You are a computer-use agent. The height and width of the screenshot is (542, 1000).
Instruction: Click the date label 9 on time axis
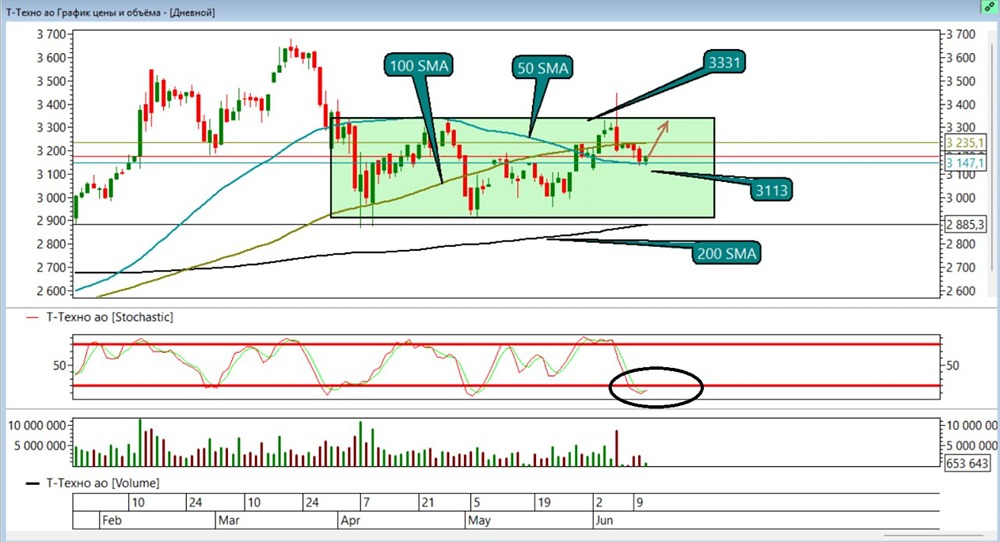(639, 502)
